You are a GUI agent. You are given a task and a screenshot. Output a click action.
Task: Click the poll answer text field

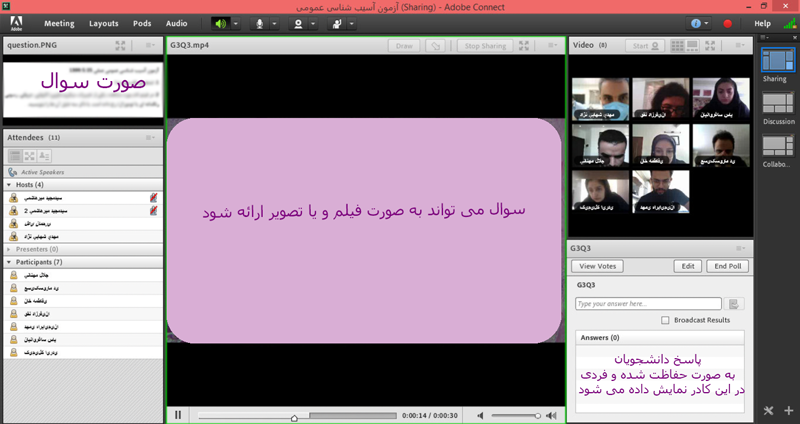[648, 303]
